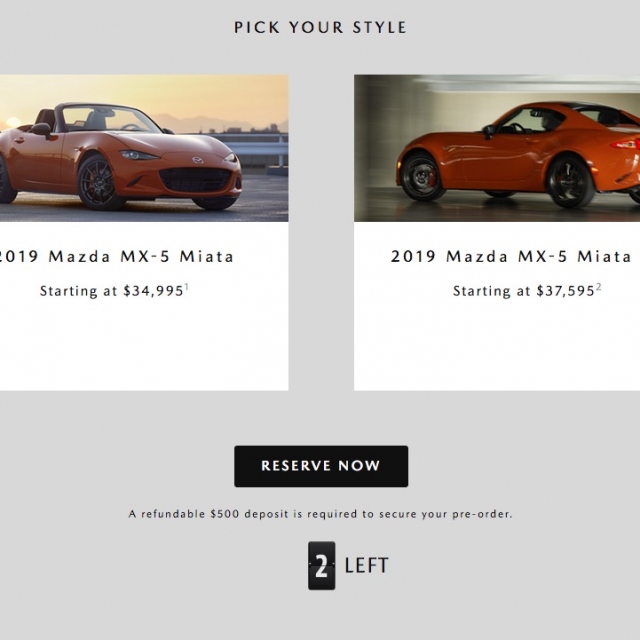
Task: Open footnote 2 beside the $37,595 price
Action: 599,288
